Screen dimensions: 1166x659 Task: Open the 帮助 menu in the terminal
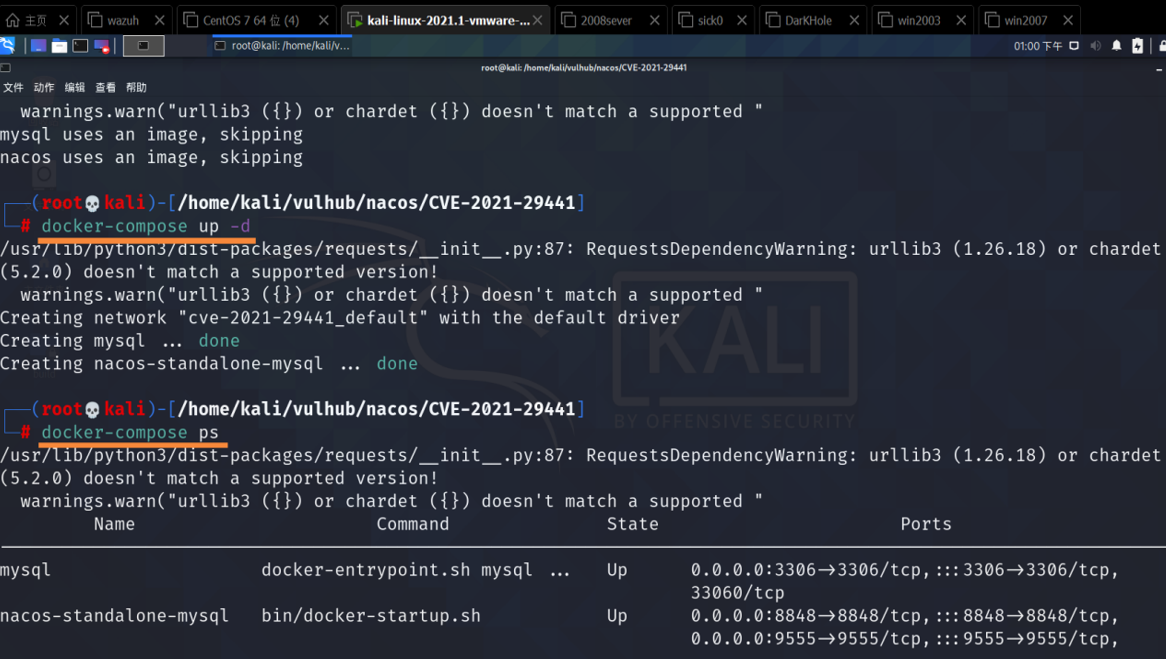click(x=136, y=88)
